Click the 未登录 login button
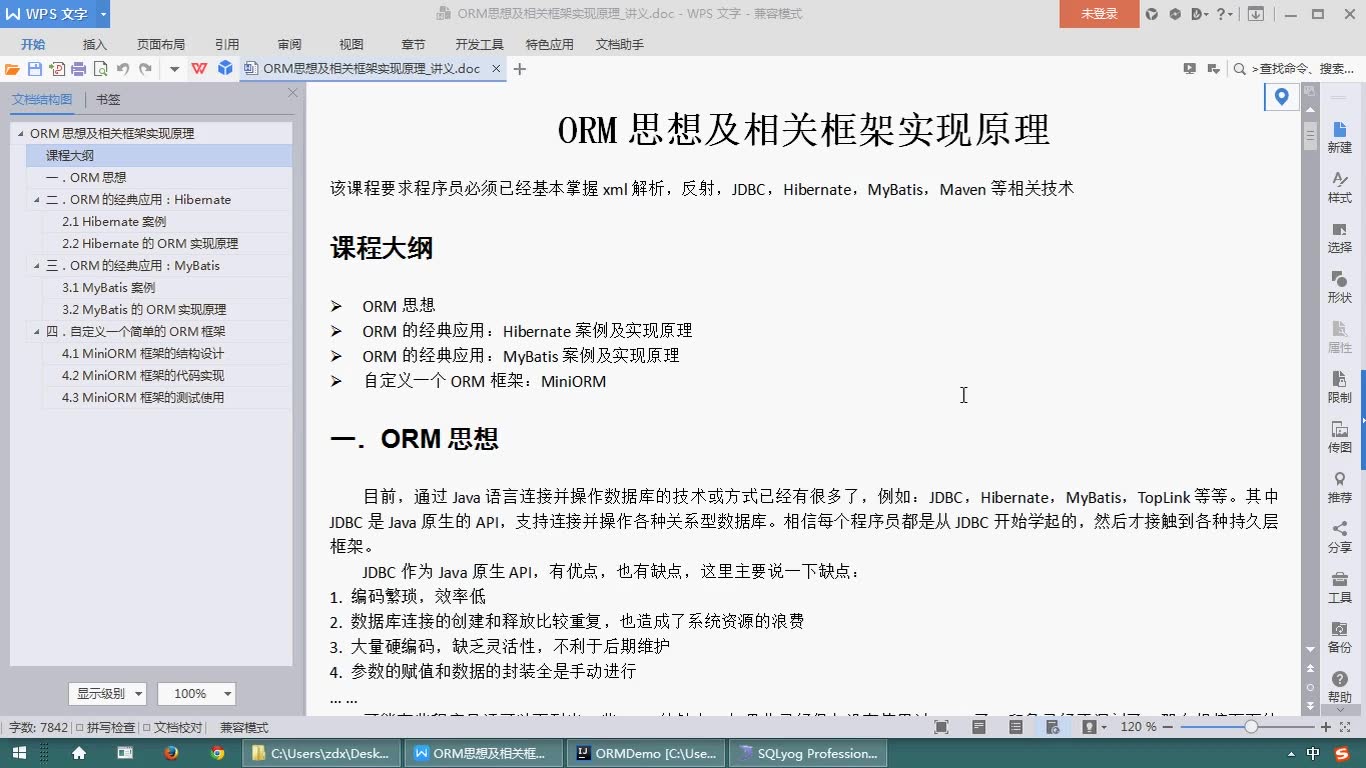 click(1099, 14)
